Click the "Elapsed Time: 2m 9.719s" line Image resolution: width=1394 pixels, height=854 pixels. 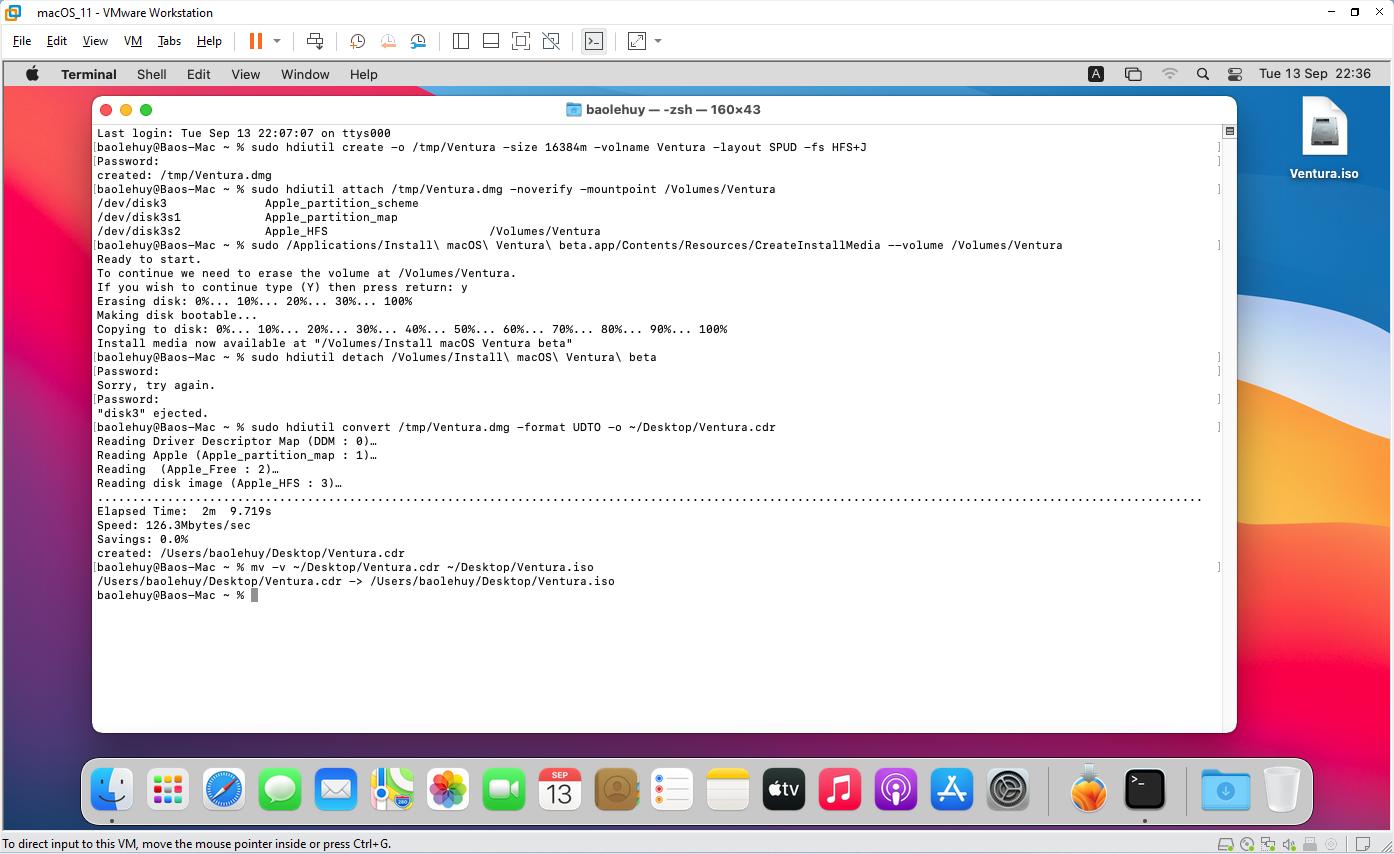pos(184,511)
